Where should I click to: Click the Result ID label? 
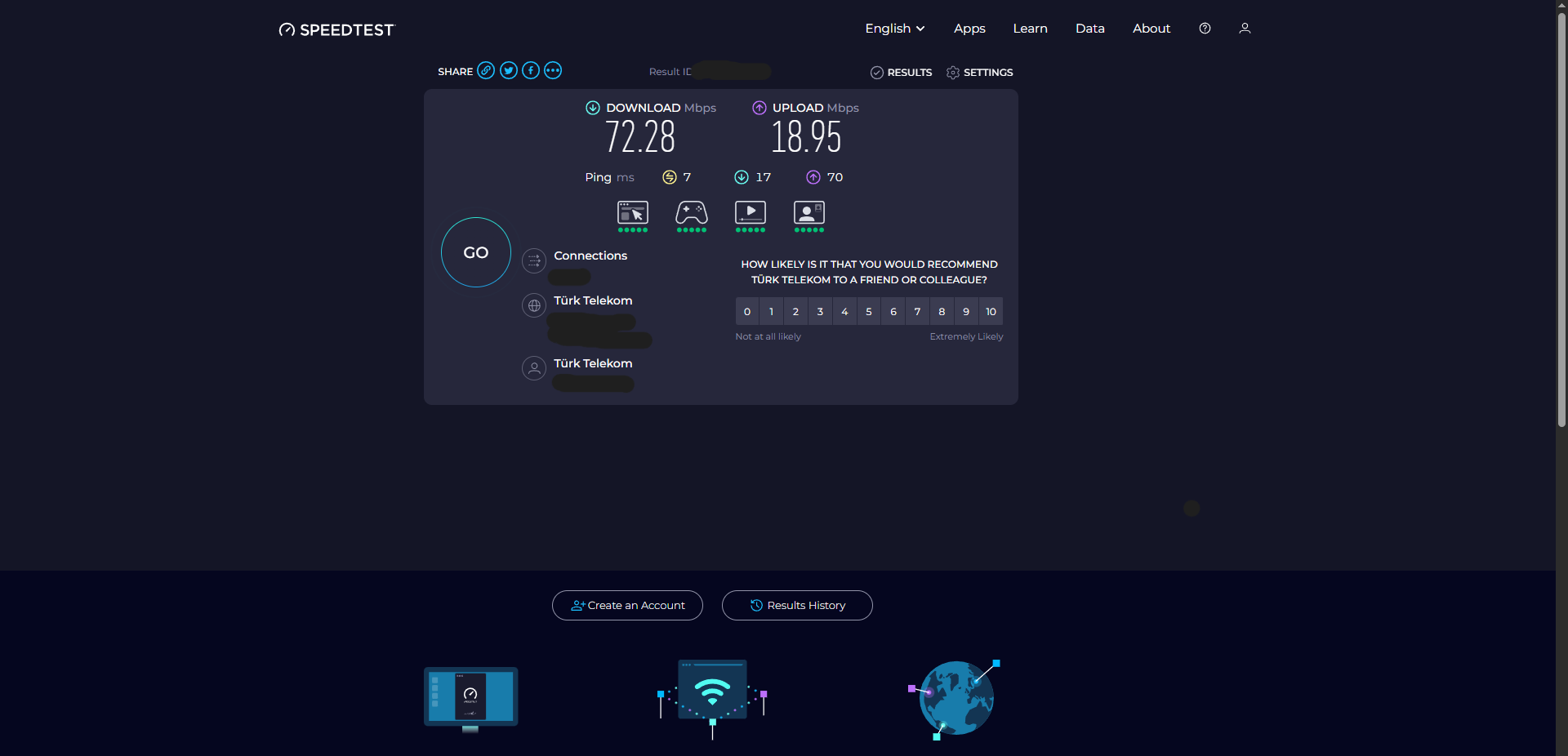[670, 72]
